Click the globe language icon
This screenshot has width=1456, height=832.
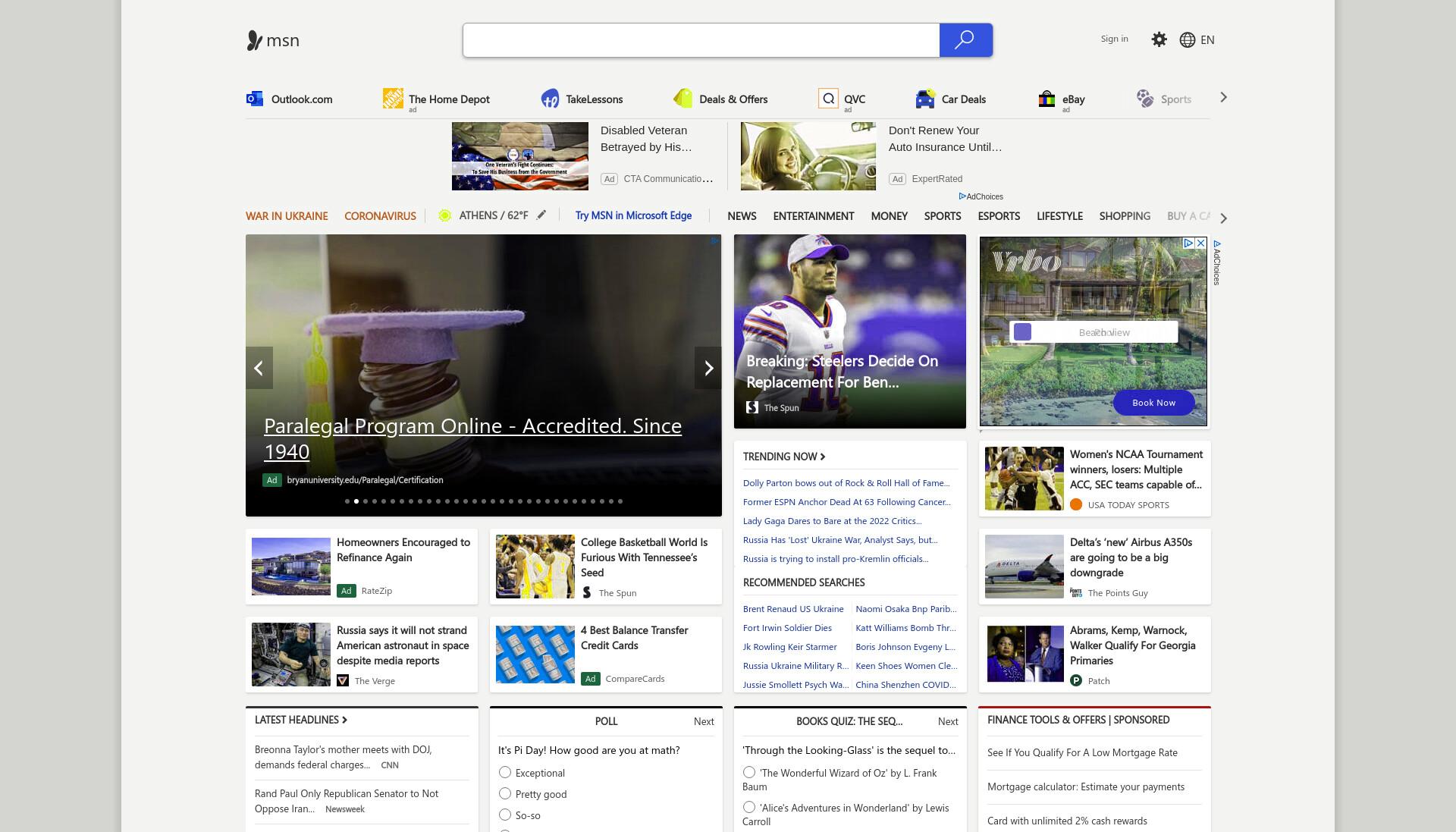[1188, 40]
